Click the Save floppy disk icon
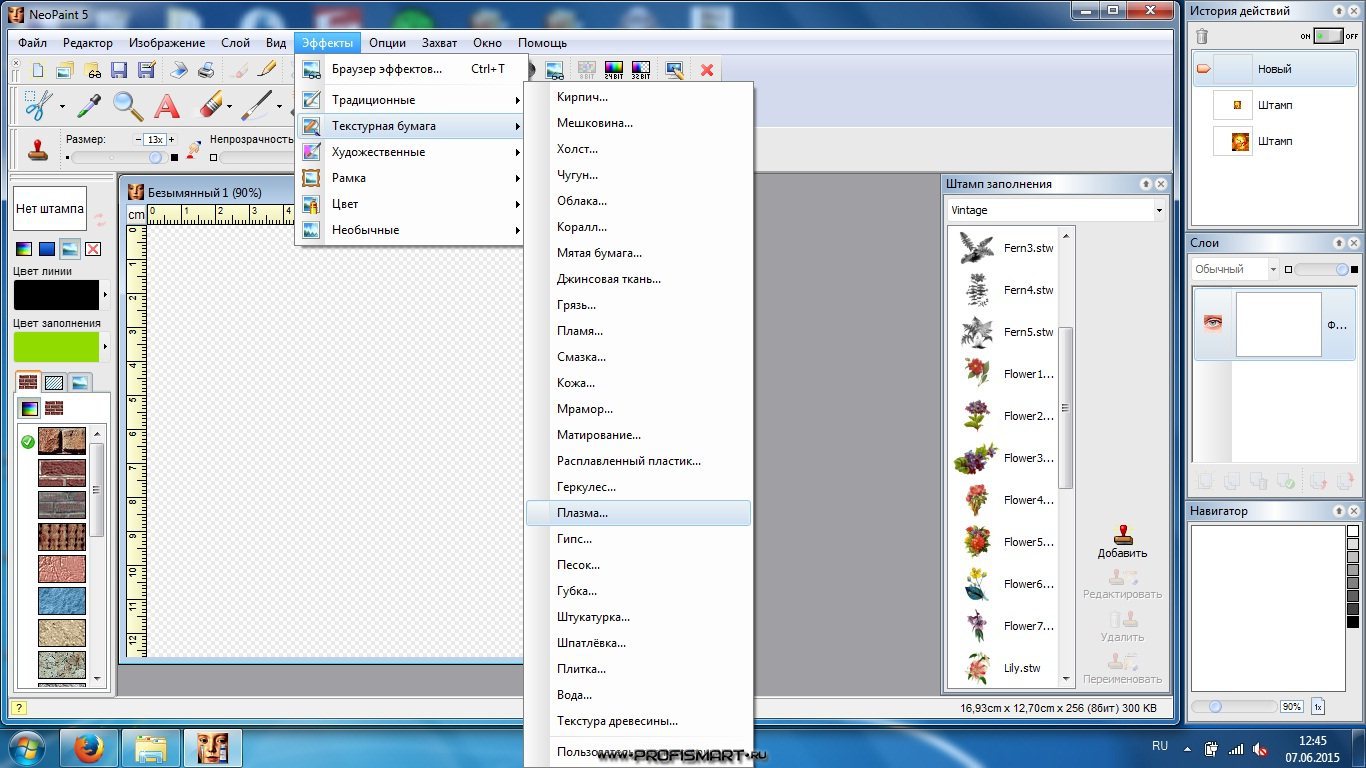Viewport: 1366px width, 768px height. tap(119, 70)
